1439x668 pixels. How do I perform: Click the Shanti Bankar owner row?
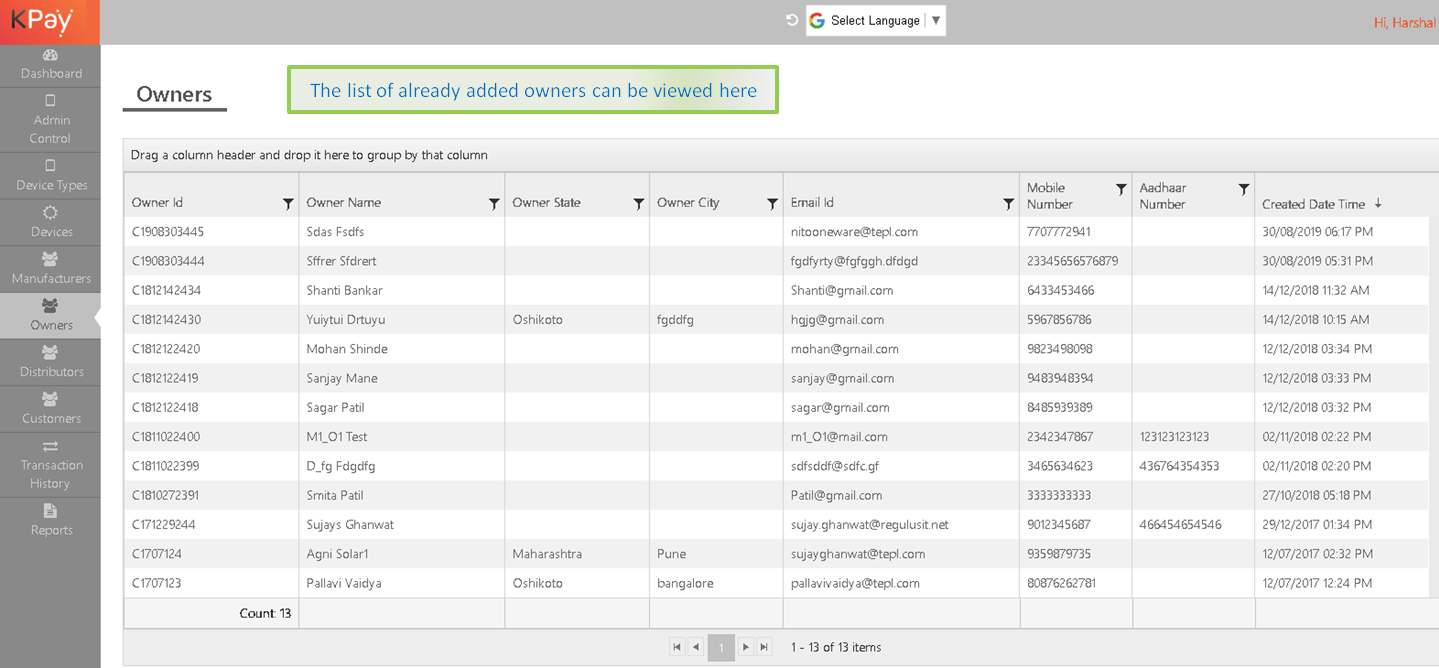pyautogui.click(x=345, y=290)
